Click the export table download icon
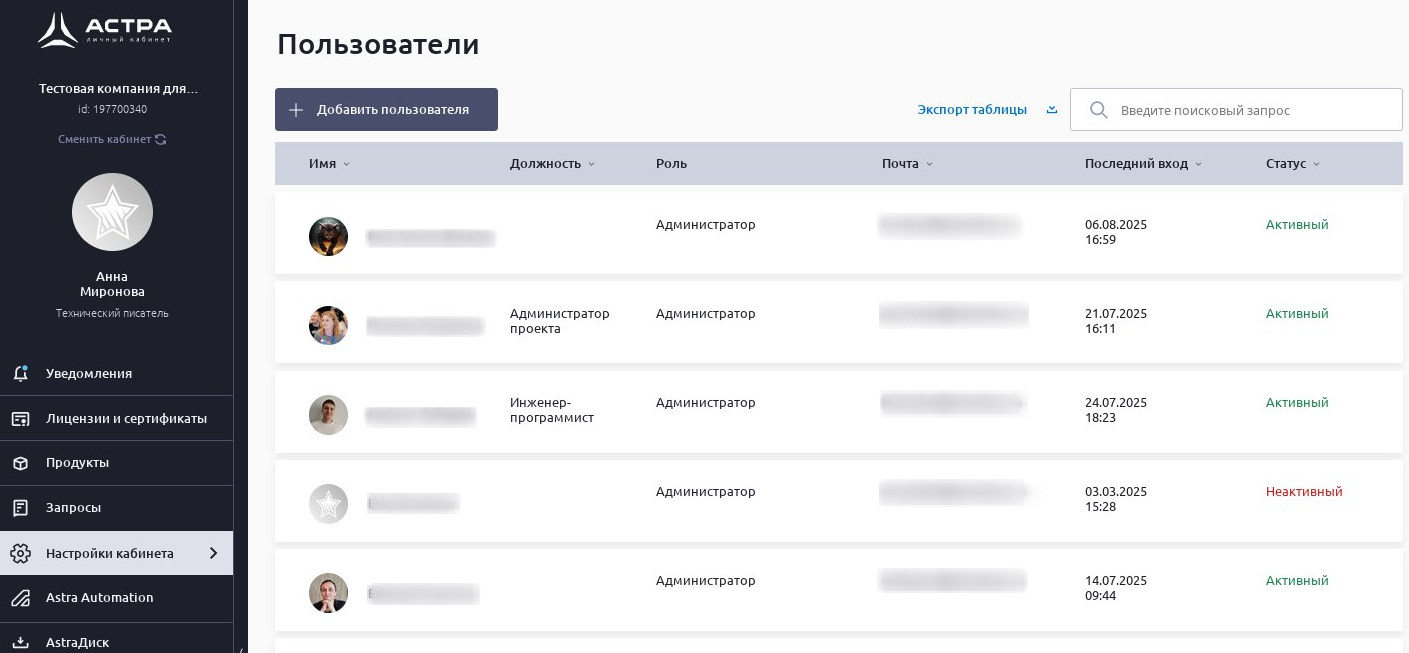Screen dimensions: 1409x653 pyautogui.click(x=1052, y=110)
